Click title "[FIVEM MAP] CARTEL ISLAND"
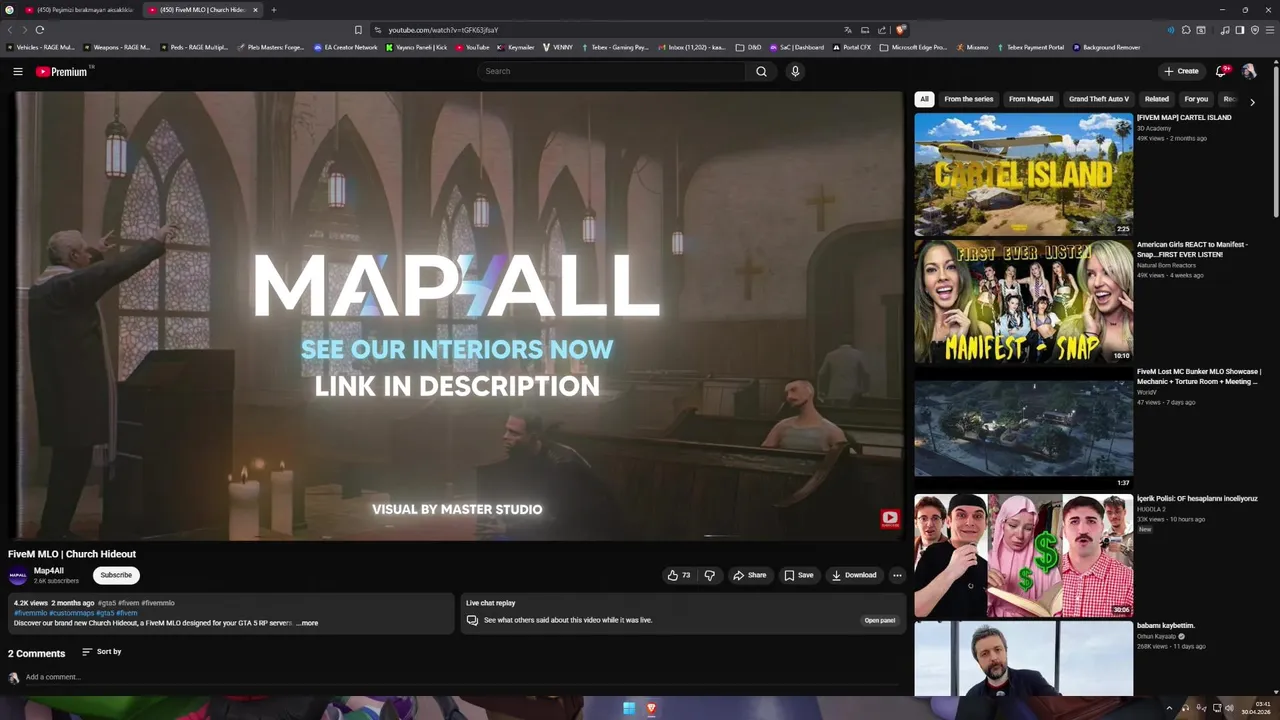Screen dimensions: 1280x720 coord(1184,118)
